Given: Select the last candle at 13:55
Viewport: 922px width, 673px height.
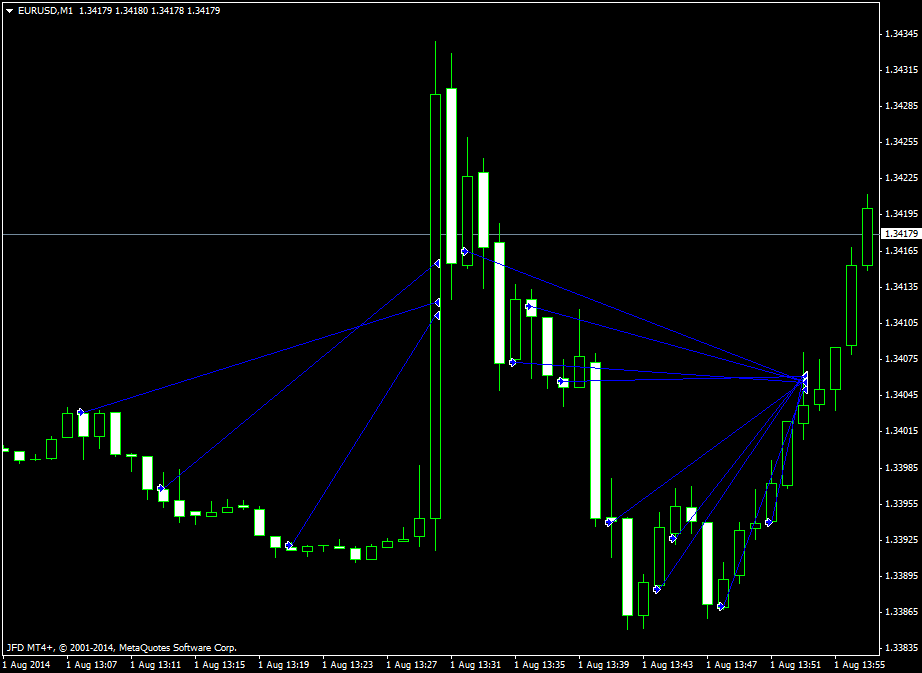Looking at the screenshot, I should [x=867, y=237].
